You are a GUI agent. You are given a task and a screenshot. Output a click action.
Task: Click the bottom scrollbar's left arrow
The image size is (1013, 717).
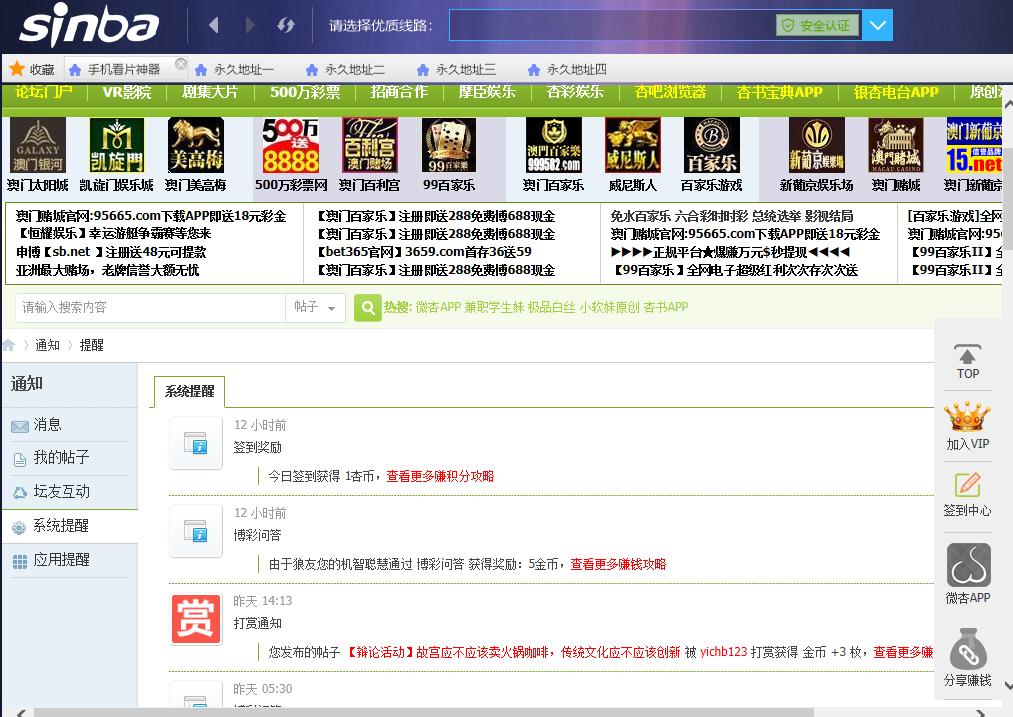(x=21, y=712)
